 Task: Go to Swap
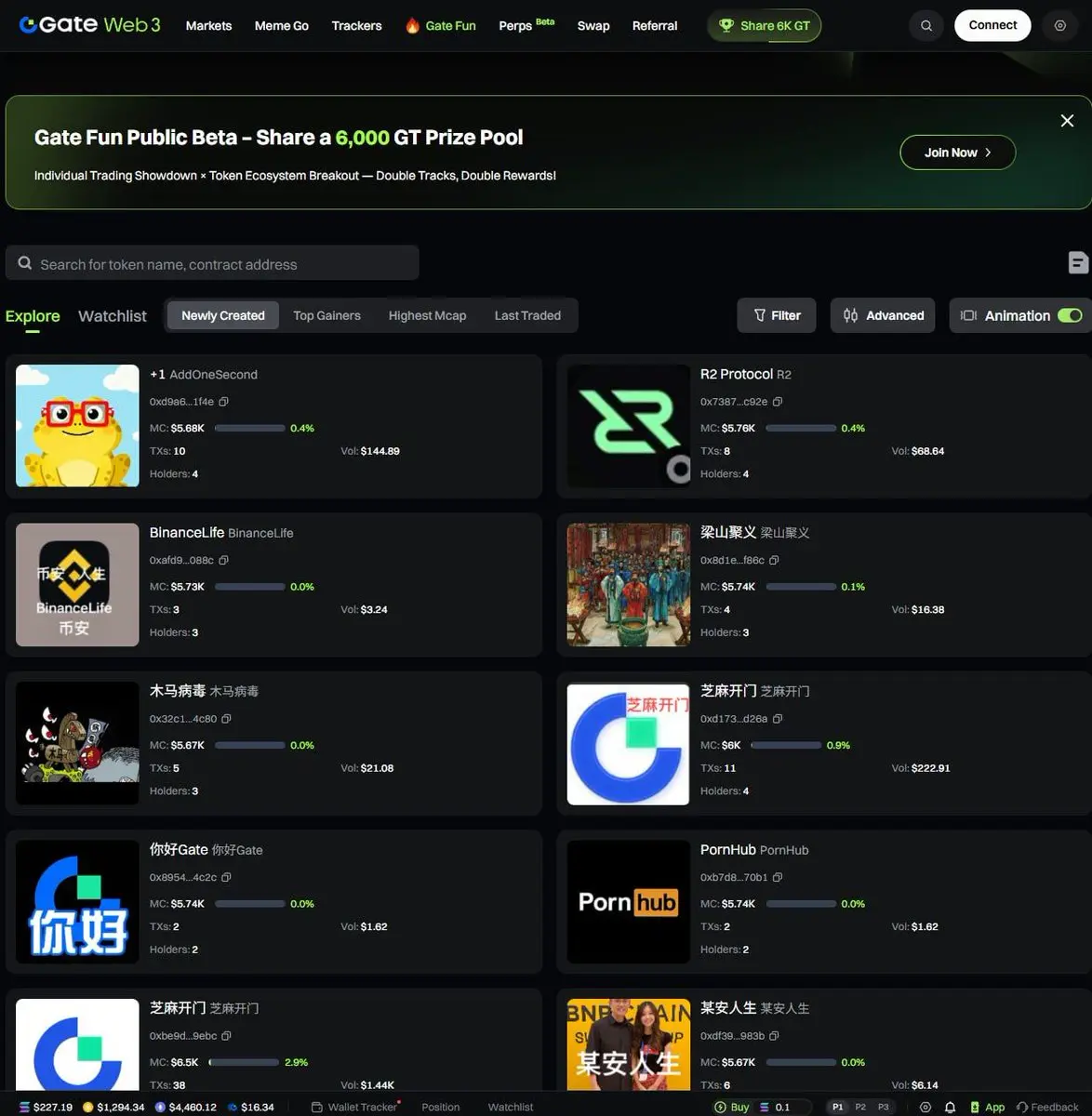(x=593, y=26)
